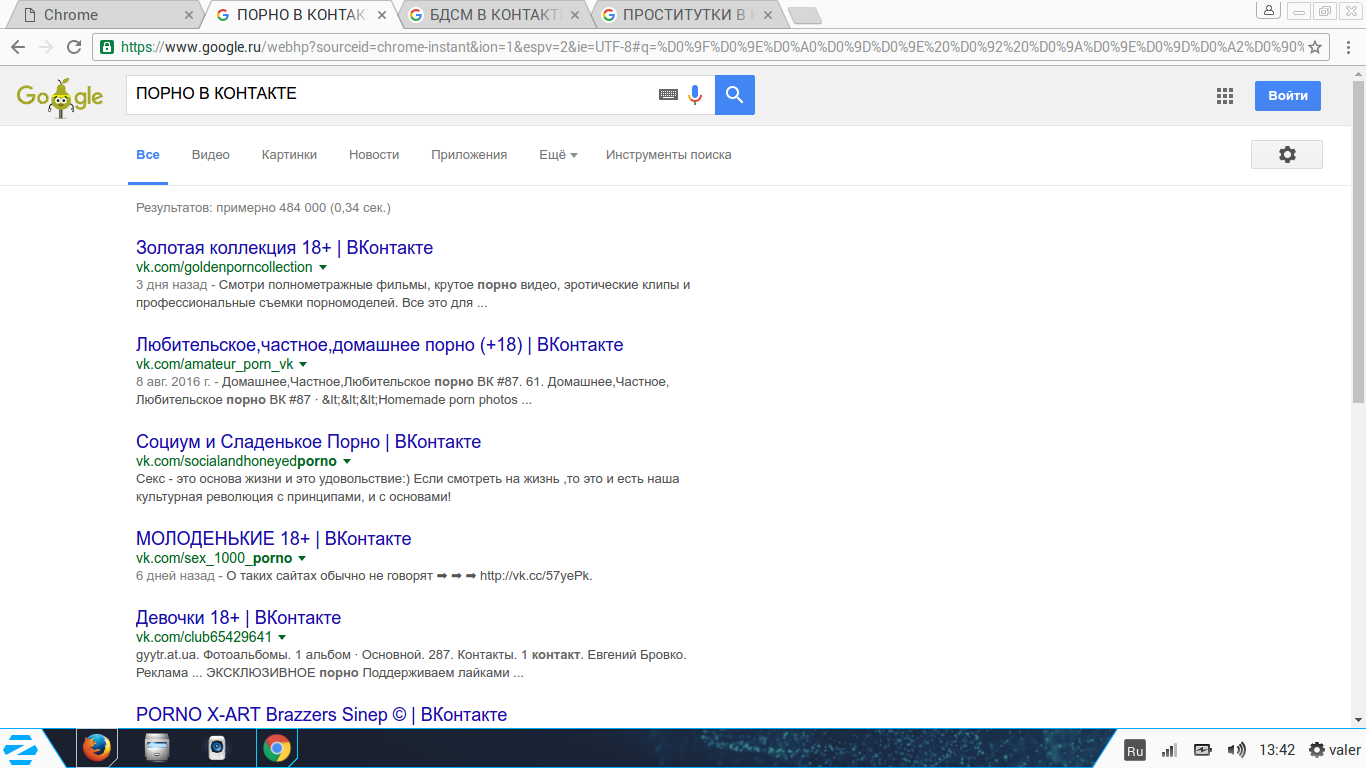1366x768 pixels.
Task: Open result X-ART Brazzers Sinep | ВКонтакте
Action: tap(321, 714)
